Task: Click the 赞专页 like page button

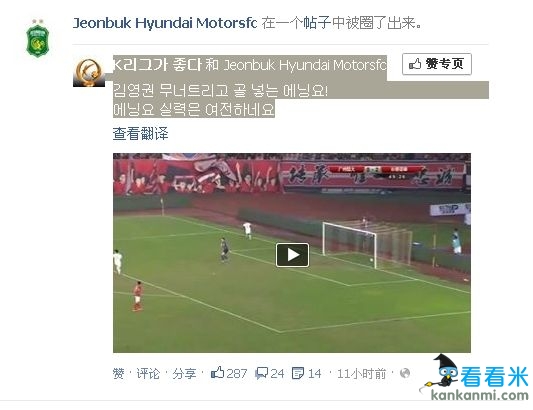Action: tap(436, 64)
